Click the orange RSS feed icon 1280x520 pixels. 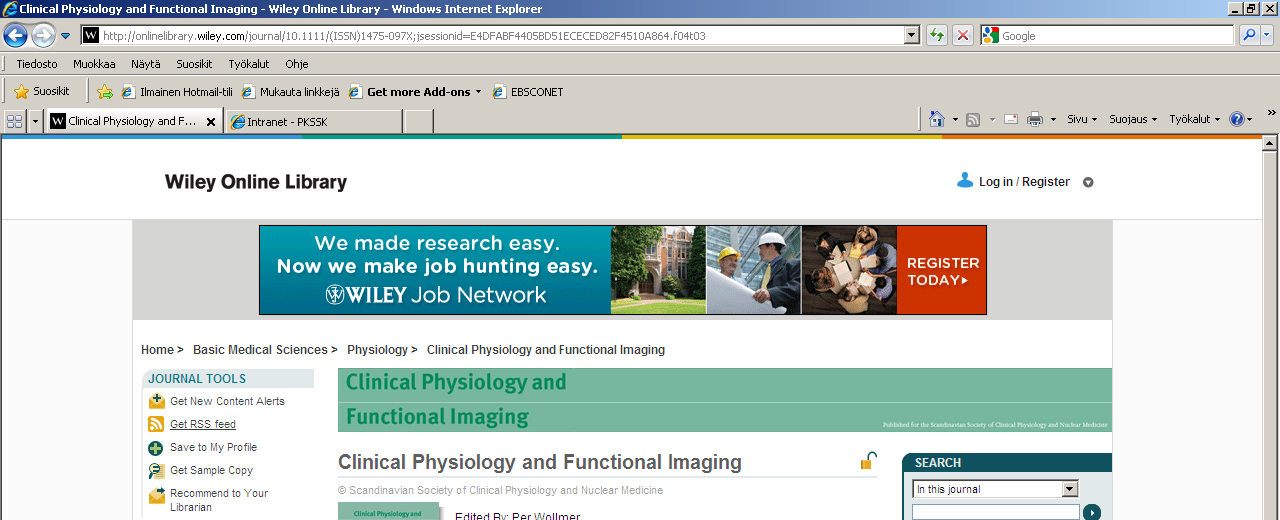pyautogui.click(x=156, y=424)
